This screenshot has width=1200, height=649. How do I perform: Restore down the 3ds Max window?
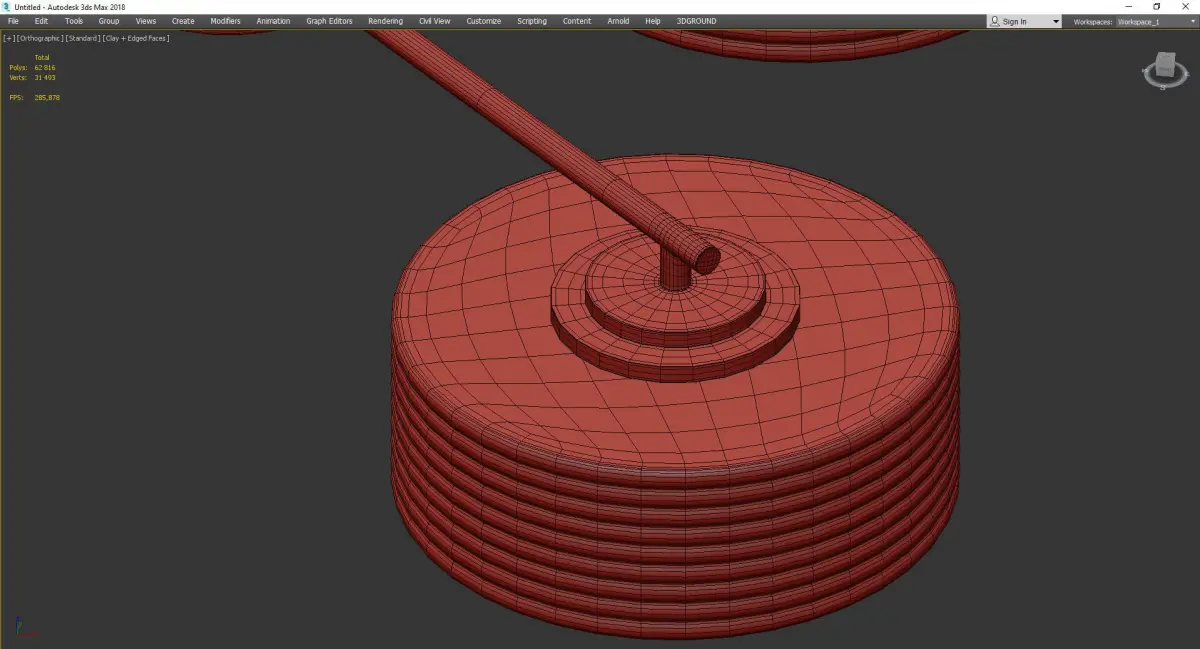pos(1157,7)
